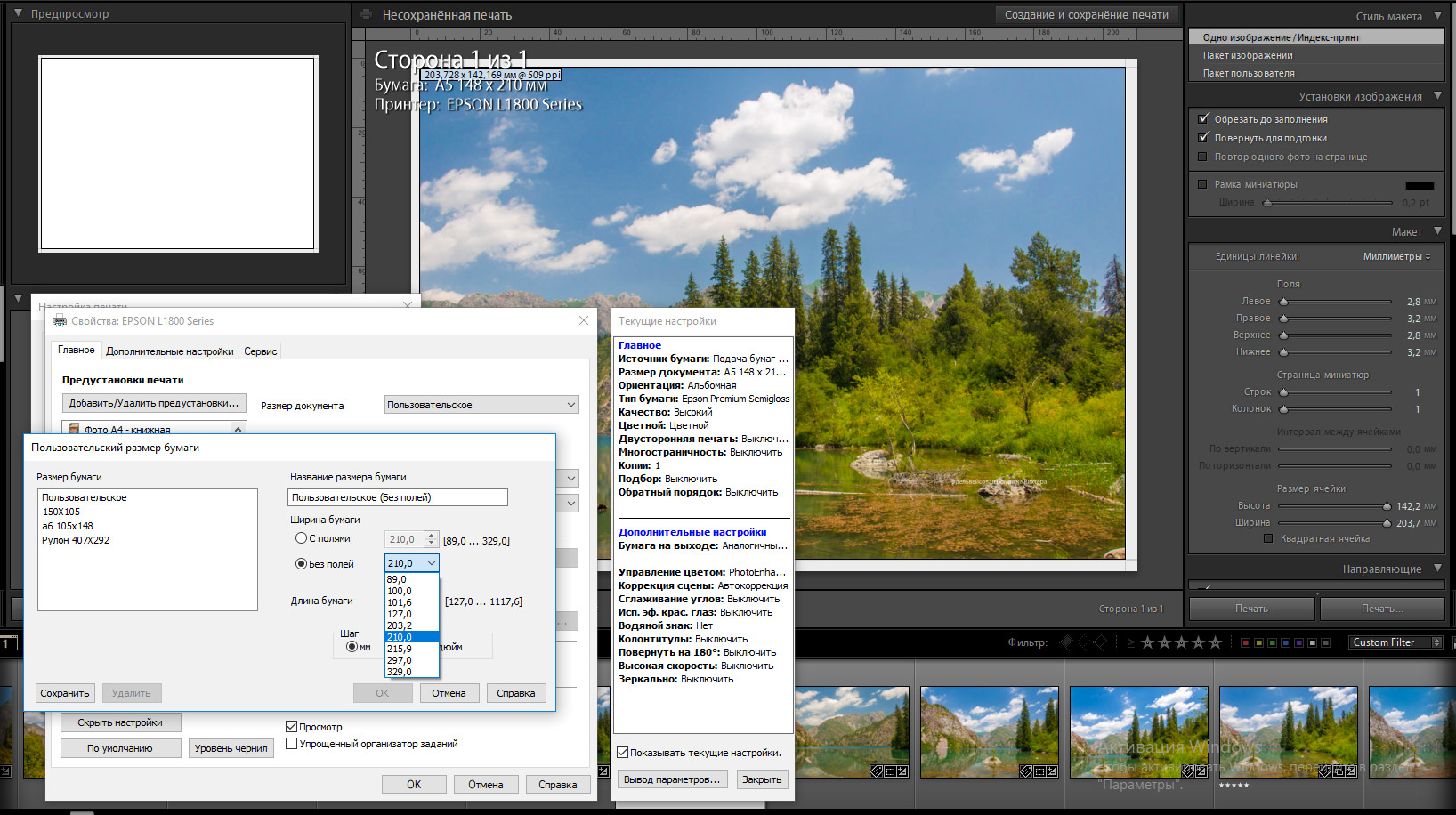This screenshot has height=815, width=1456.
Task: Set filter to one star rating
Action: 1148,642
